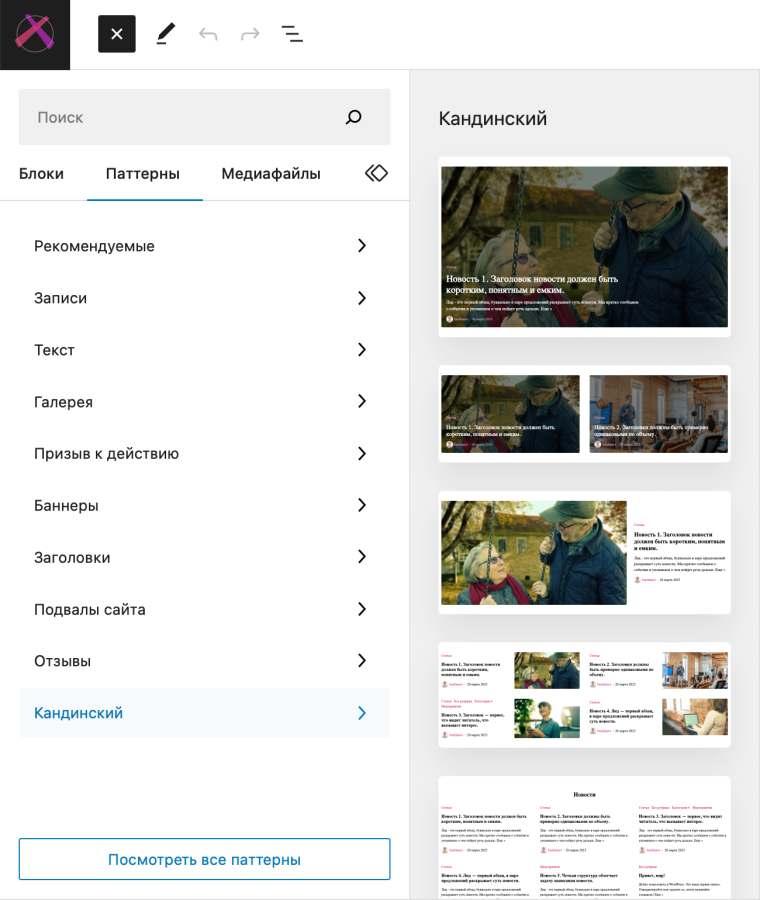The width and height of the screenshot is (760, 900).
Task: Open the synced patterns diamond tab
Action: (x=376, y=173)
